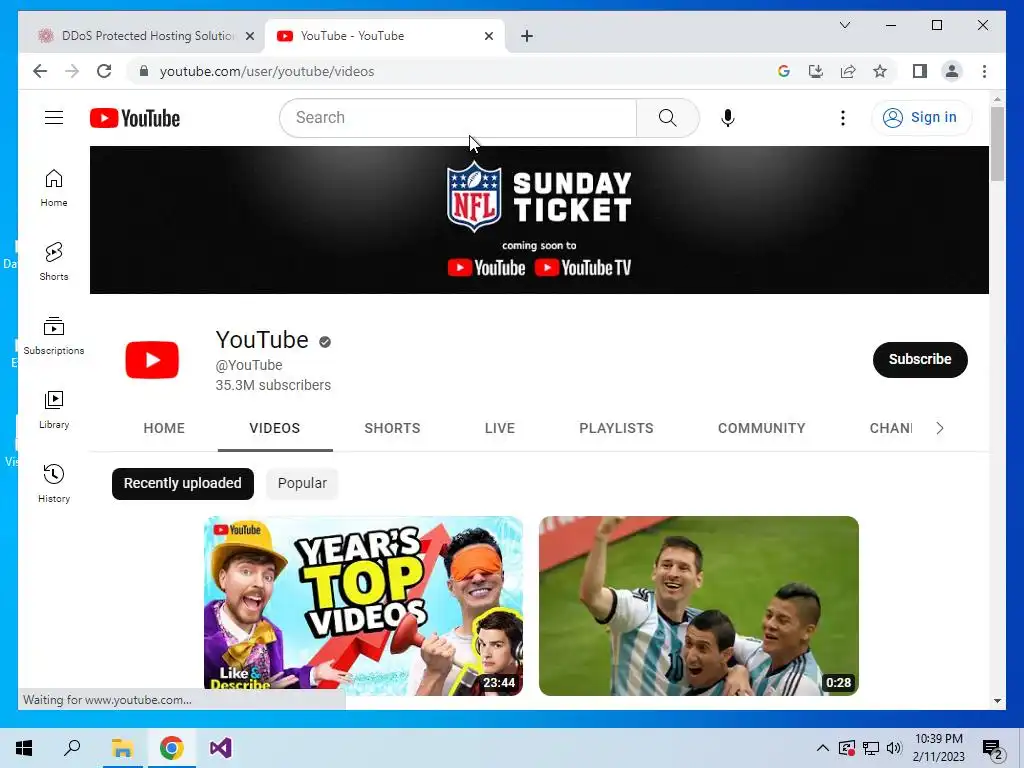Open the channel SHORTS tab
Screen dimensions: 1024x768
(392, 428)
